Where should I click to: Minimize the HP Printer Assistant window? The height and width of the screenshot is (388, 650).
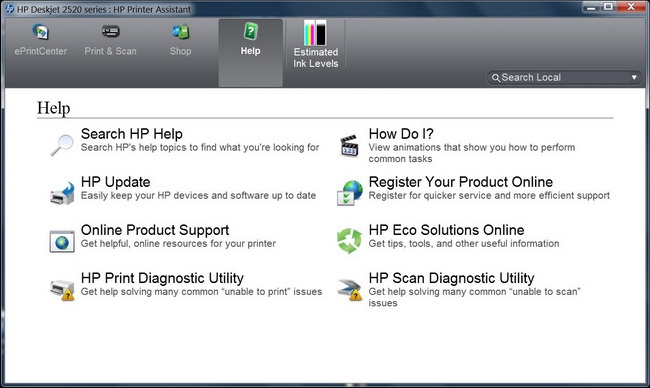click(x=591, y=7)
